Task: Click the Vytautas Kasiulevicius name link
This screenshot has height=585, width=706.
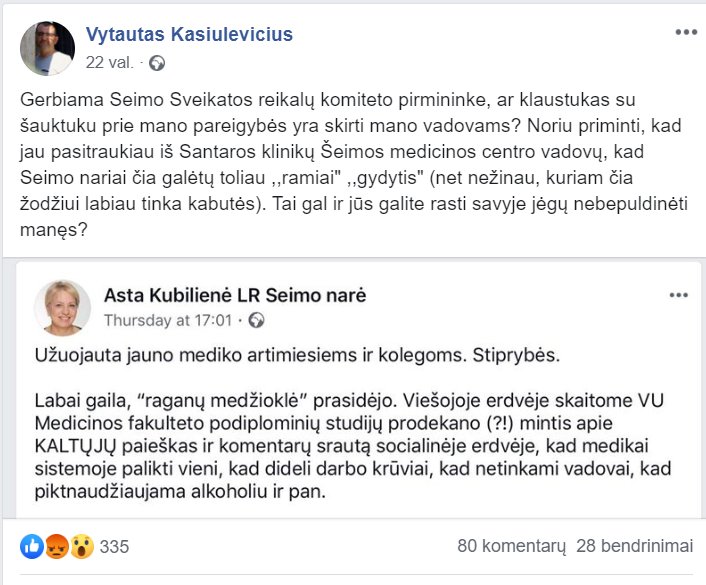Action: pyautogui.click(x=189, y=34)
